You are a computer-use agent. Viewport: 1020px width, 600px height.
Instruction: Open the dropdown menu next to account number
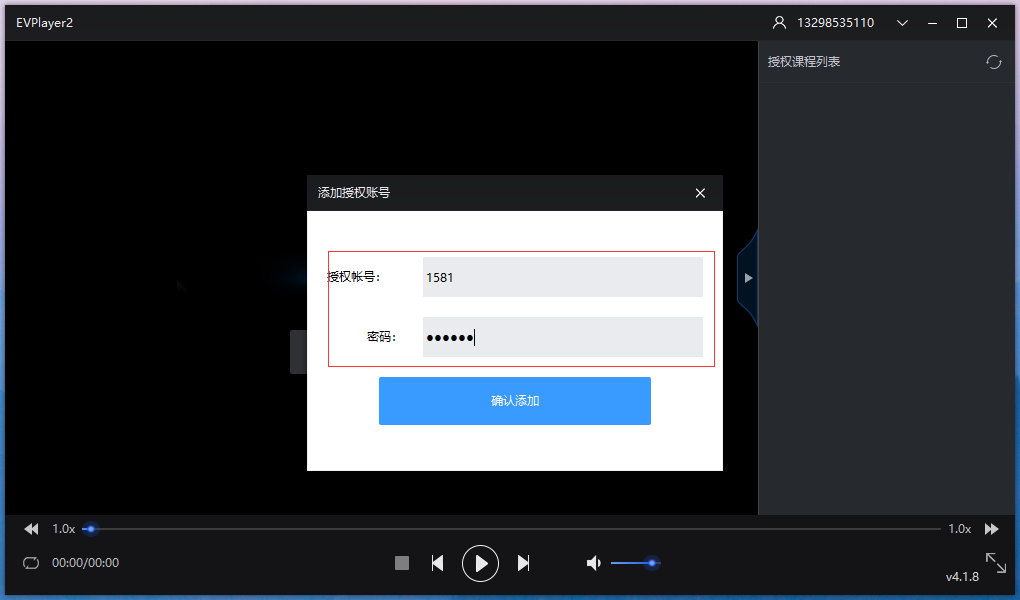point(902,23)
